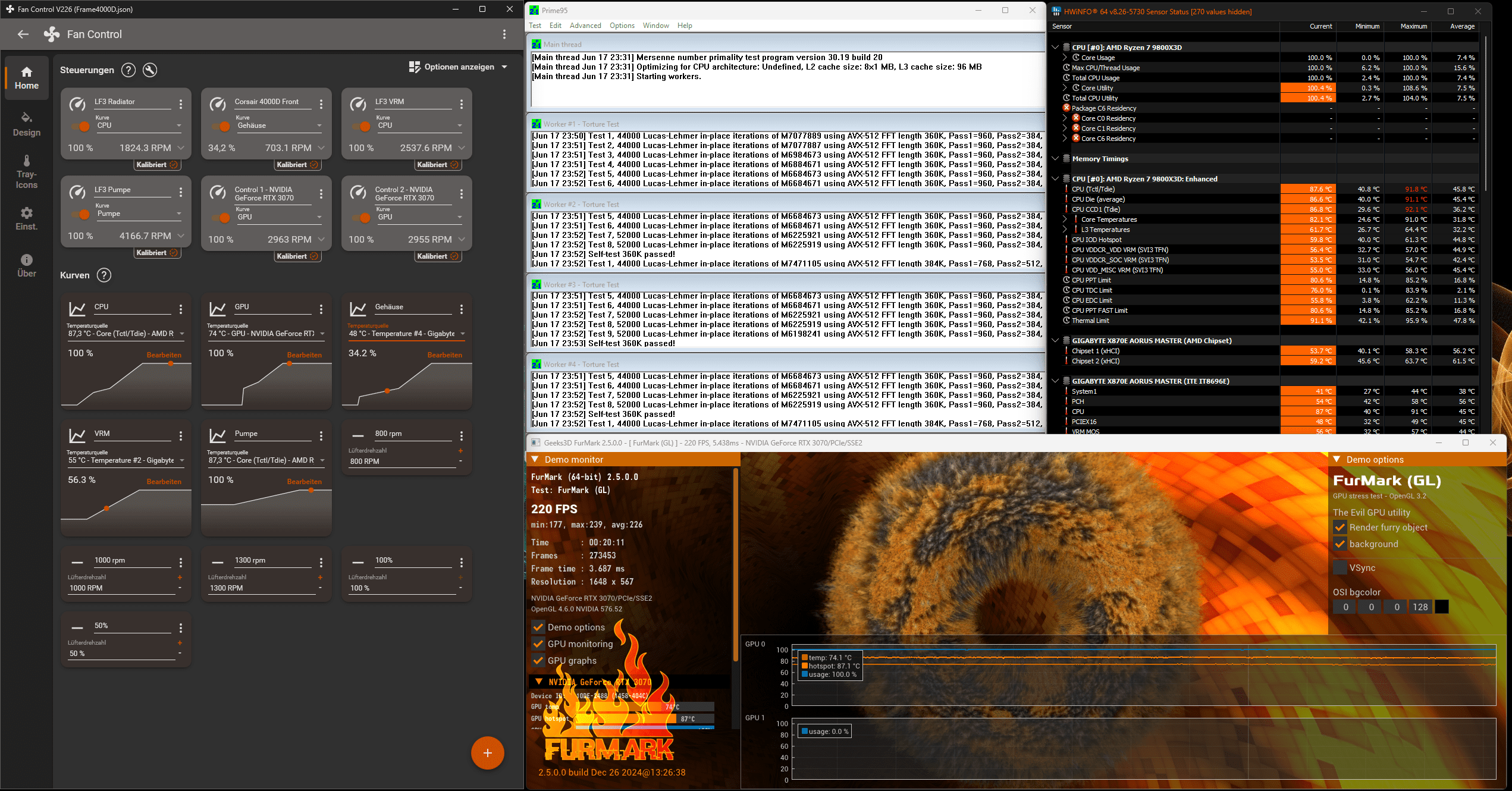1512x791 pixels.
Task: Toggle Corsair 4000D Front control switch
Action: pyautogui.click(x=221, y=126)
